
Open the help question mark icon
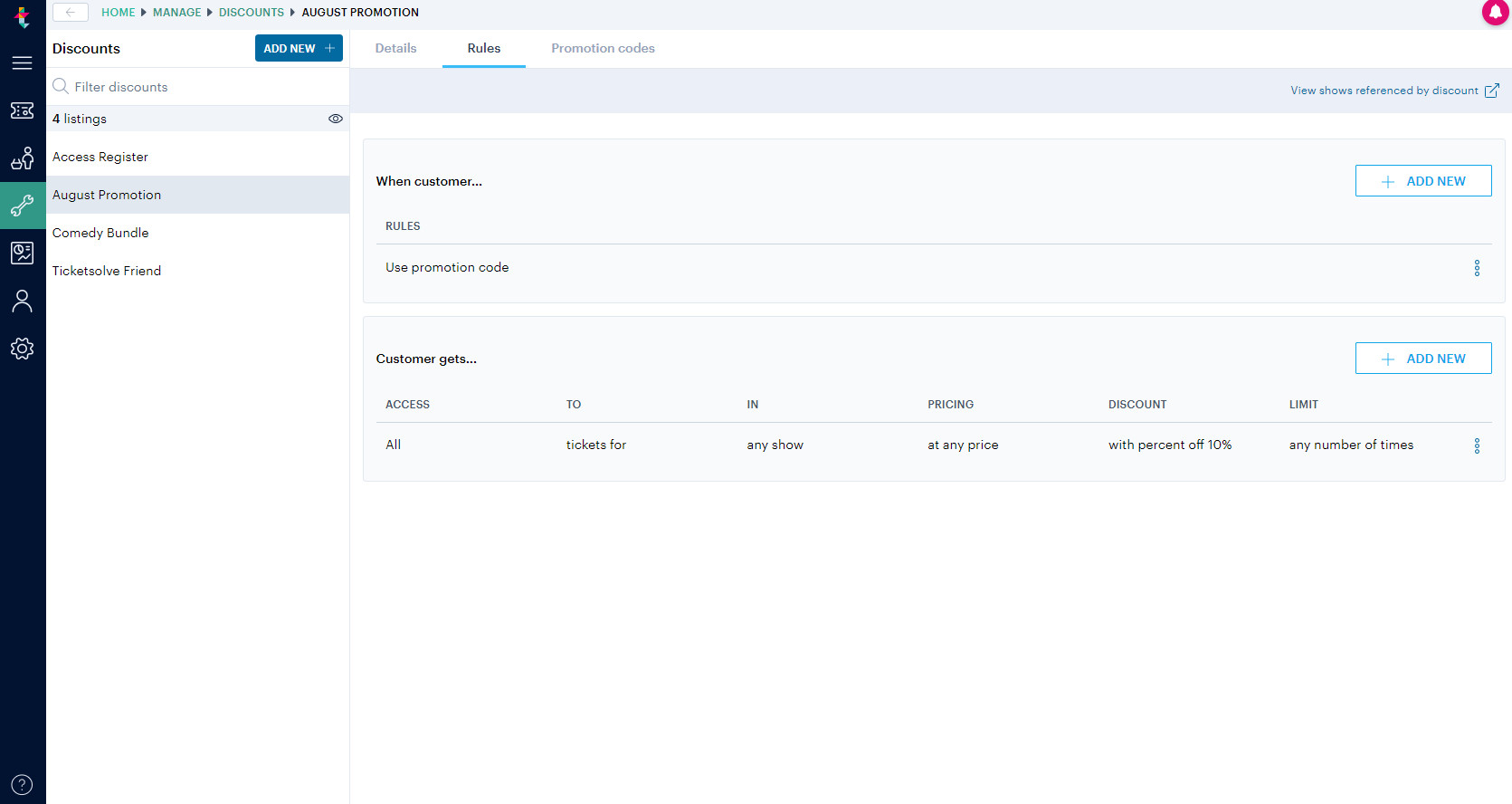click(22, 784)
